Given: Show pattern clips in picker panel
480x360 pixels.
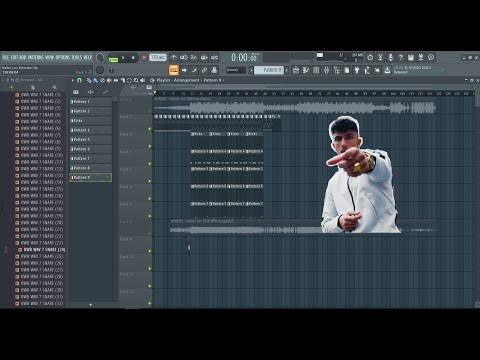Looking at the screenshot, I should [76, 92].
